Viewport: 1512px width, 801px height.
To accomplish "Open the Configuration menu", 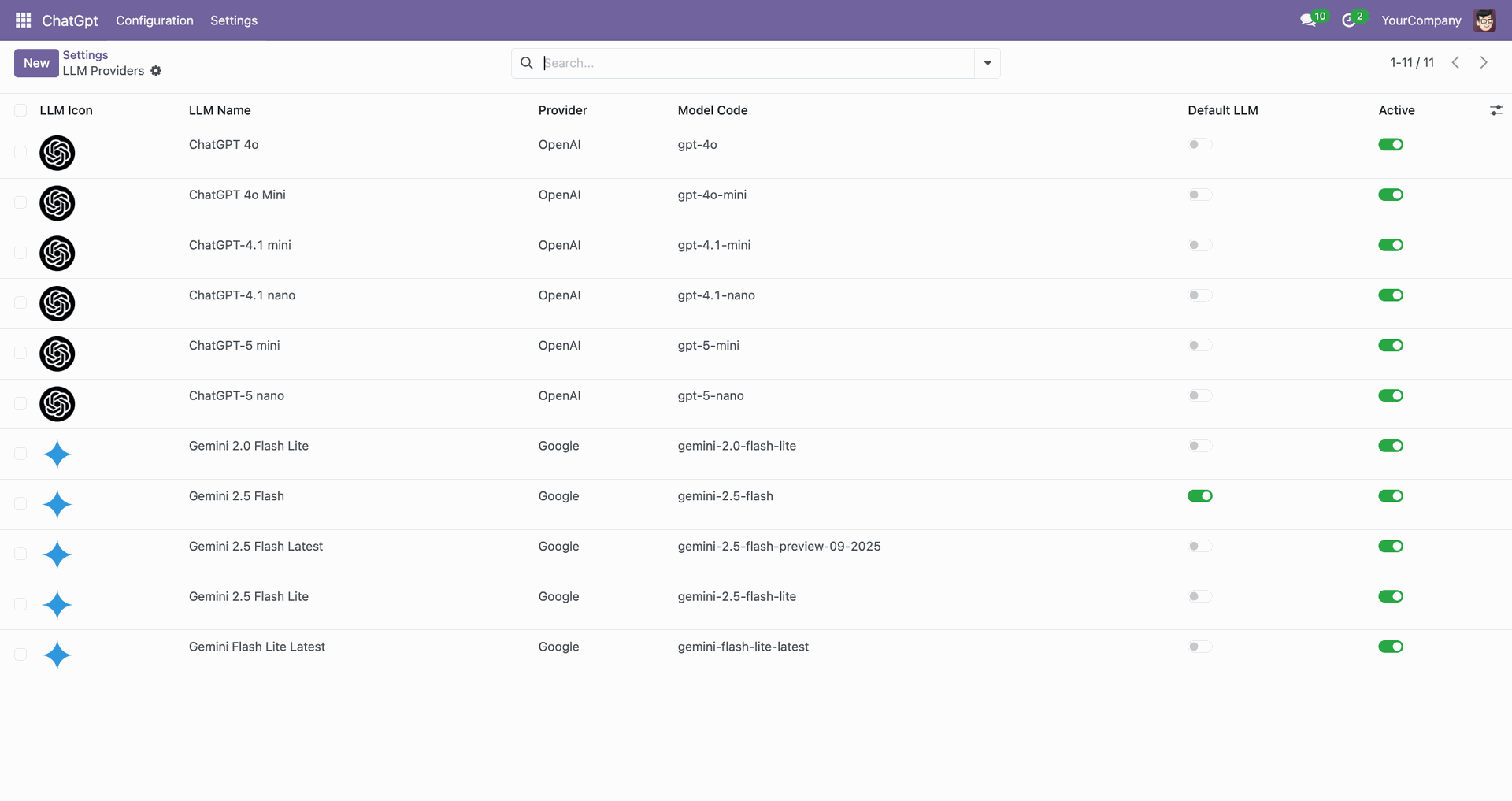I will pyautogui.click(x=154, y=20).
